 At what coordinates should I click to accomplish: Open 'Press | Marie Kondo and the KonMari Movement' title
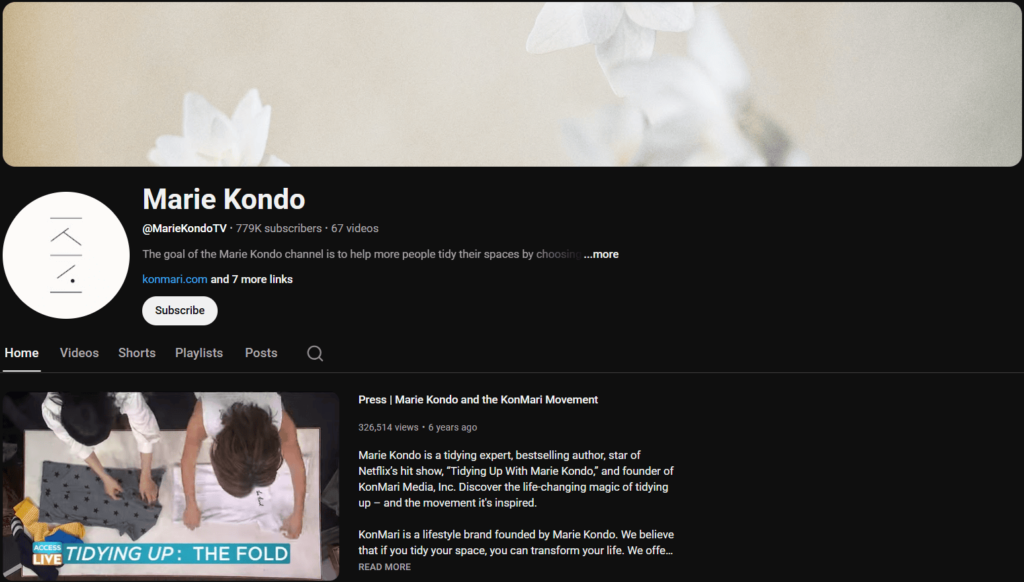(x=478, y=400)
